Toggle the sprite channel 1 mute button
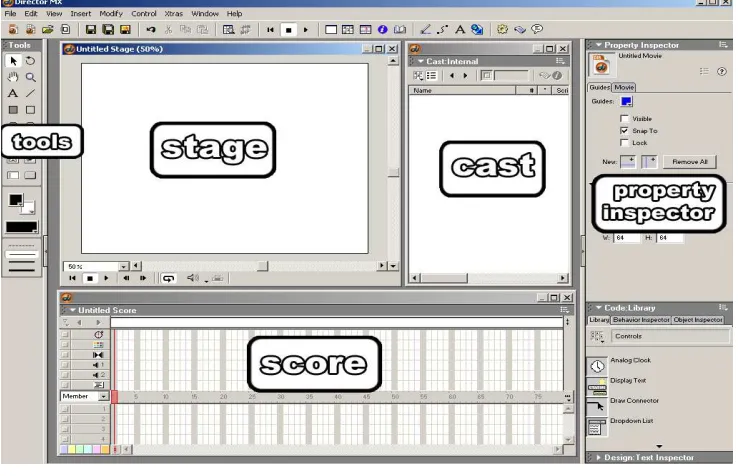 [x=65, y=409]
